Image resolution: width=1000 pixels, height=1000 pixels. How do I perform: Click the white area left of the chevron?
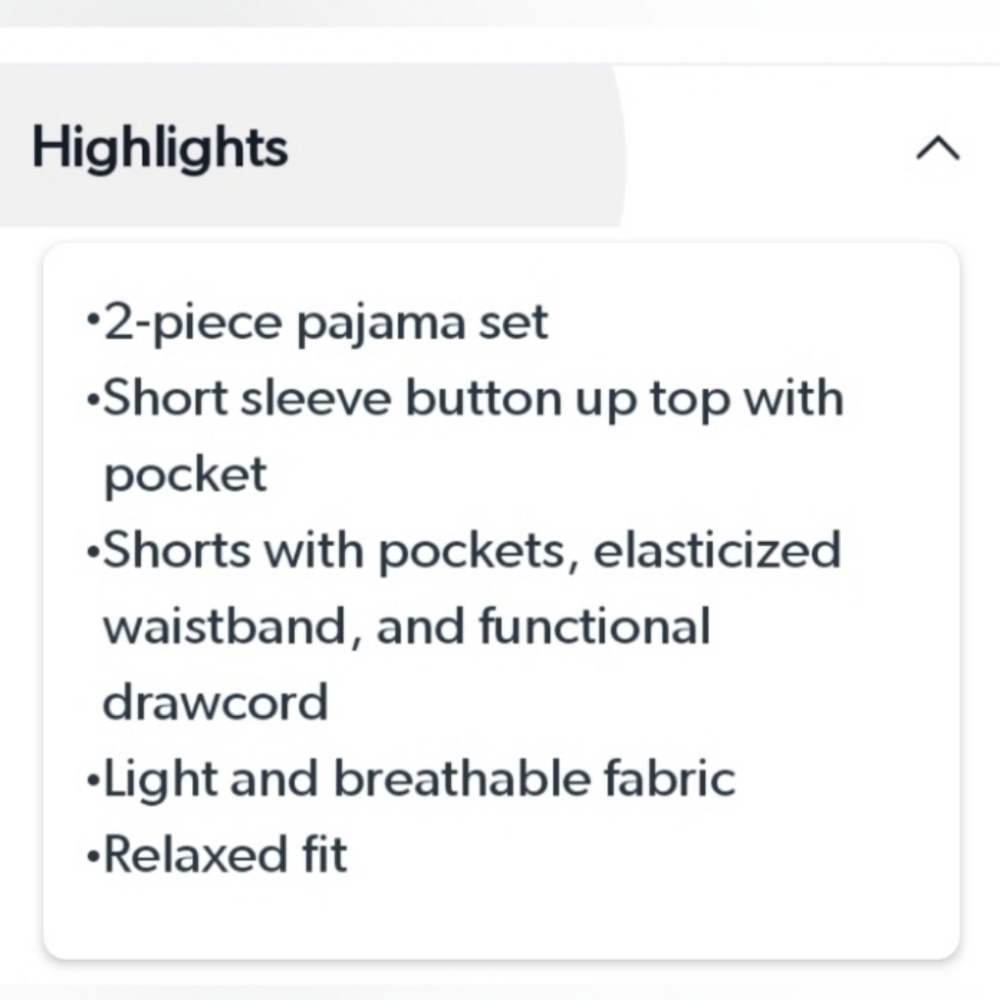click(765, 145)
